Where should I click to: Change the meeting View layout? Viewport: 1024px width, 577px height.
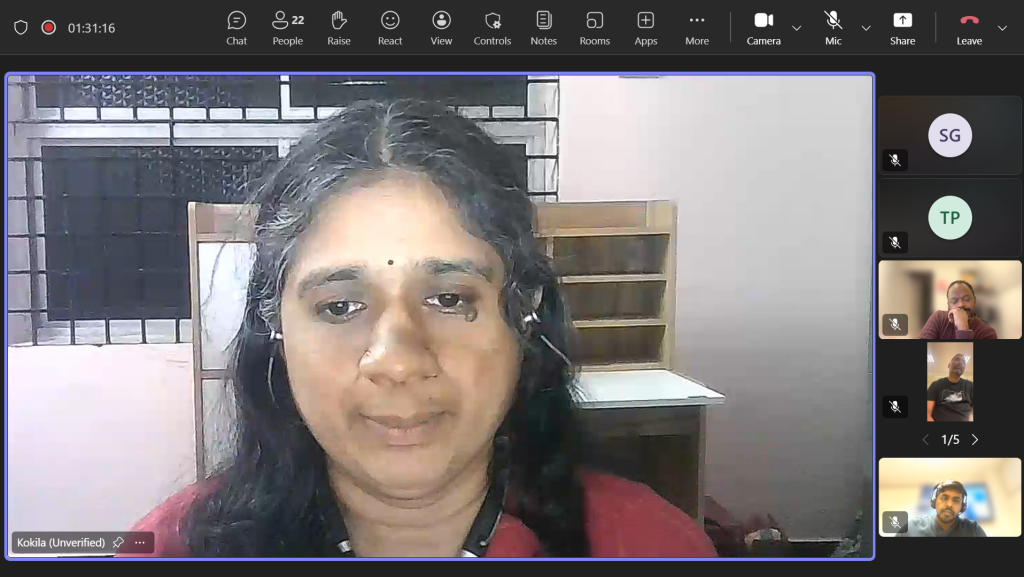[x=441, y=28]
